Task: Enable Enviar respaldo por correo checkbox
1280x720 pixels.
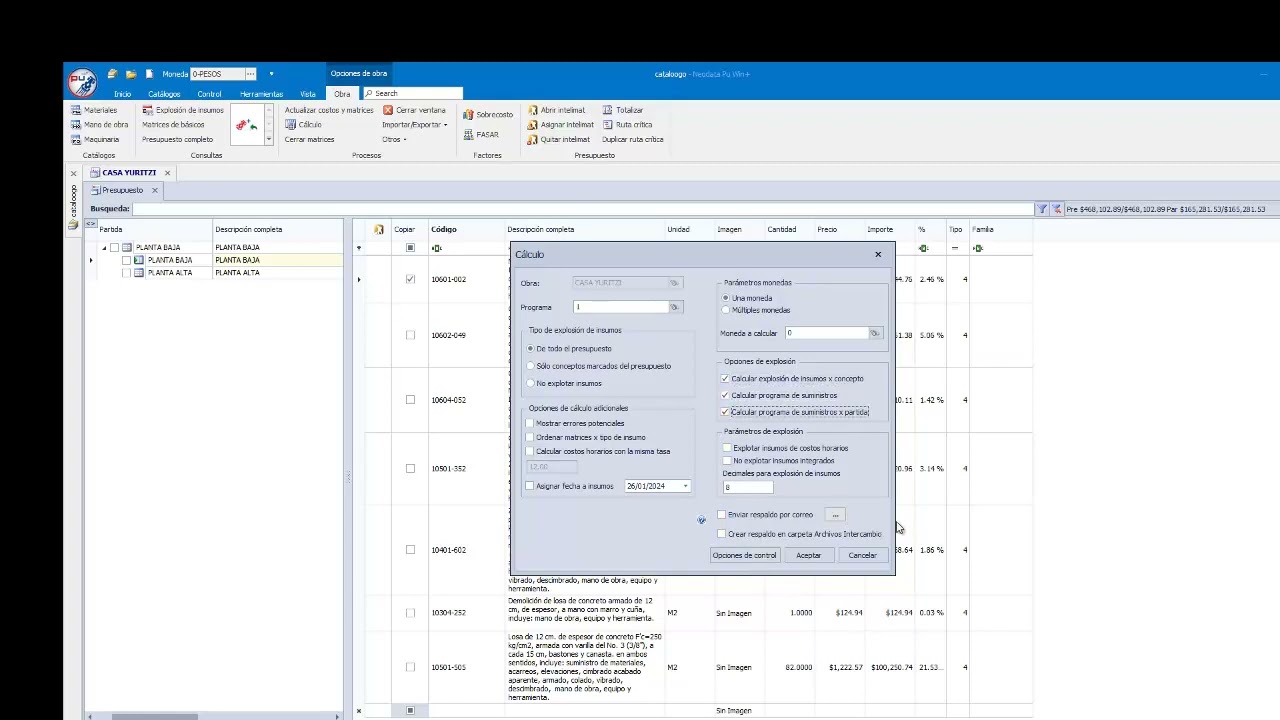Action: pos(721,515)
